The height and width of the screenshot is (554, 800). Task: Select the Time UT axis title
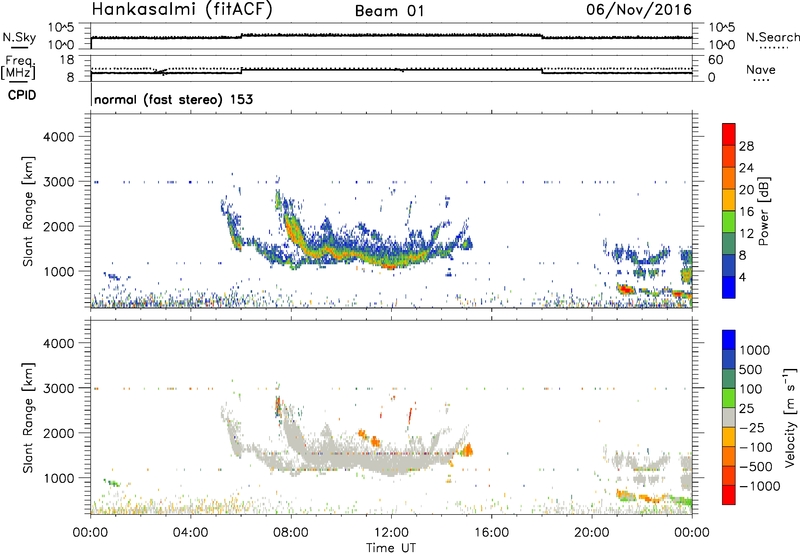tap(391, 547)
